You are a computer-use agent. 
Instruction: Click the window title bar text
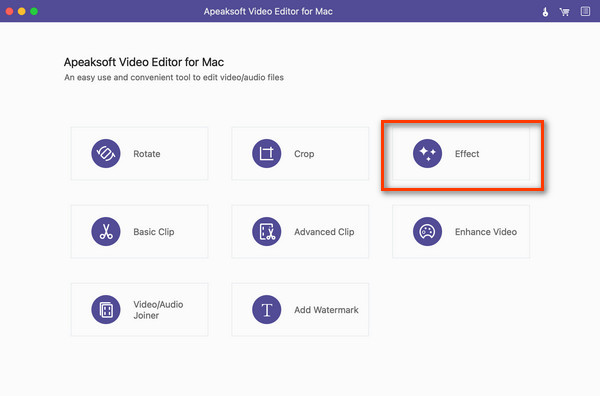(x=268, y=12)
